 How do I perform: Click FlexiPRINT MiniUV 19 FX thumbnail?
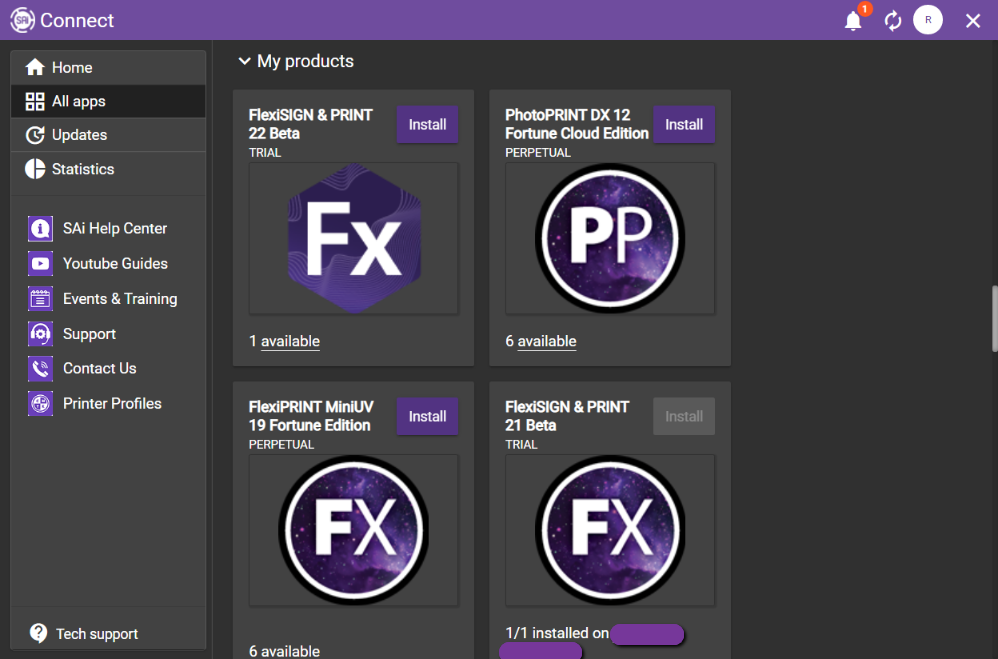[x=353, y=530]
